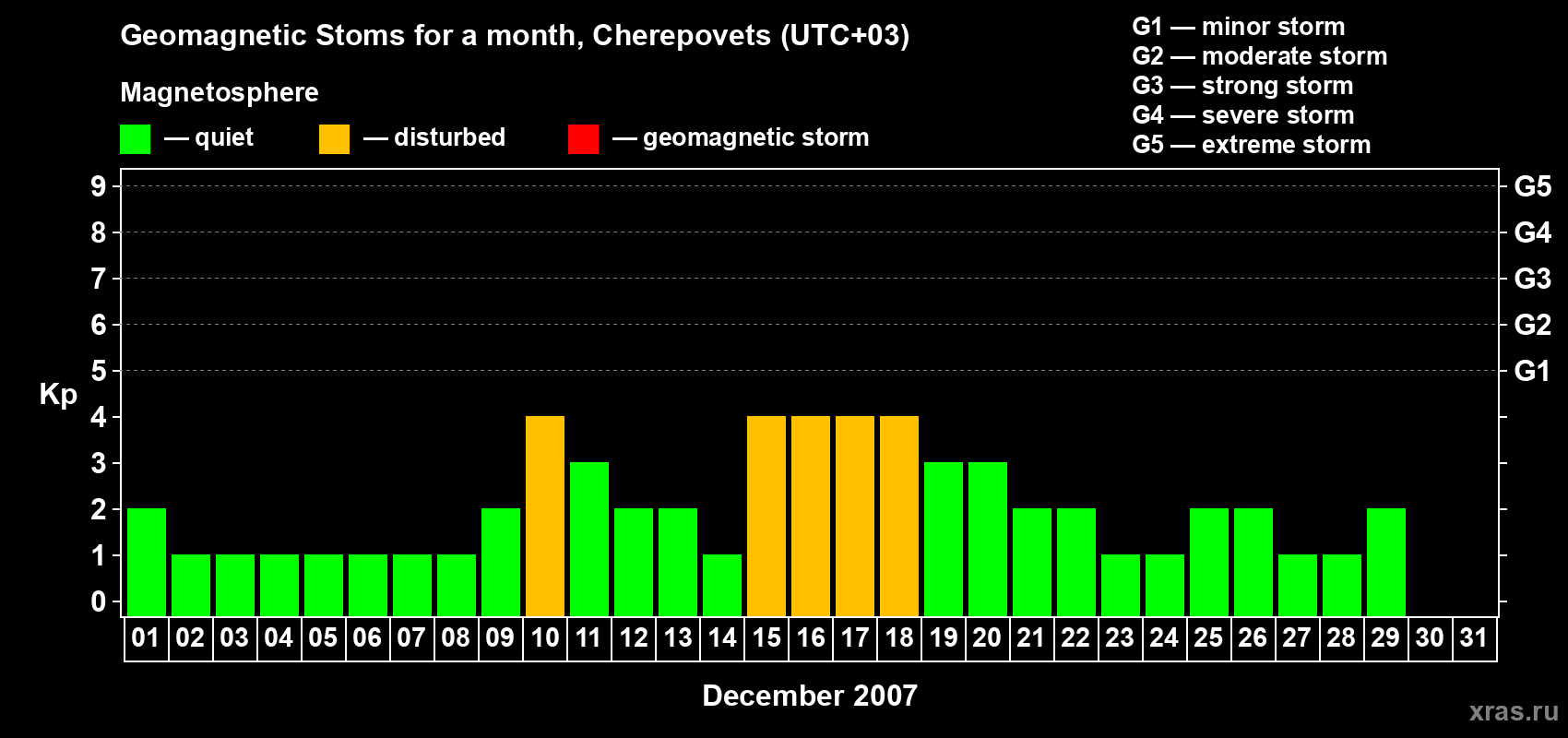Click the orange bar above day 18
Viewport: 1568px width, 738px height.
click(x=899, y=516)
